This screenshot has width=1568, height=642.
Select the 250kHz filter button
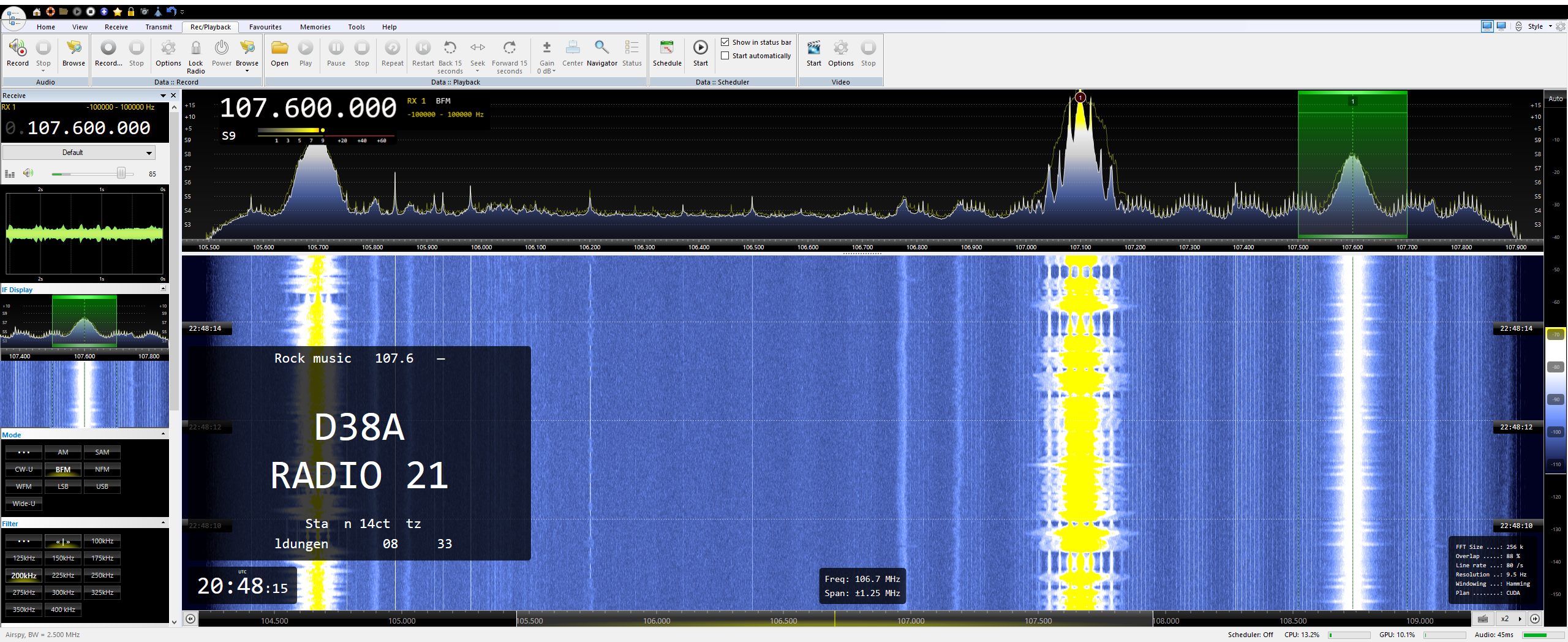pos(102,575)
